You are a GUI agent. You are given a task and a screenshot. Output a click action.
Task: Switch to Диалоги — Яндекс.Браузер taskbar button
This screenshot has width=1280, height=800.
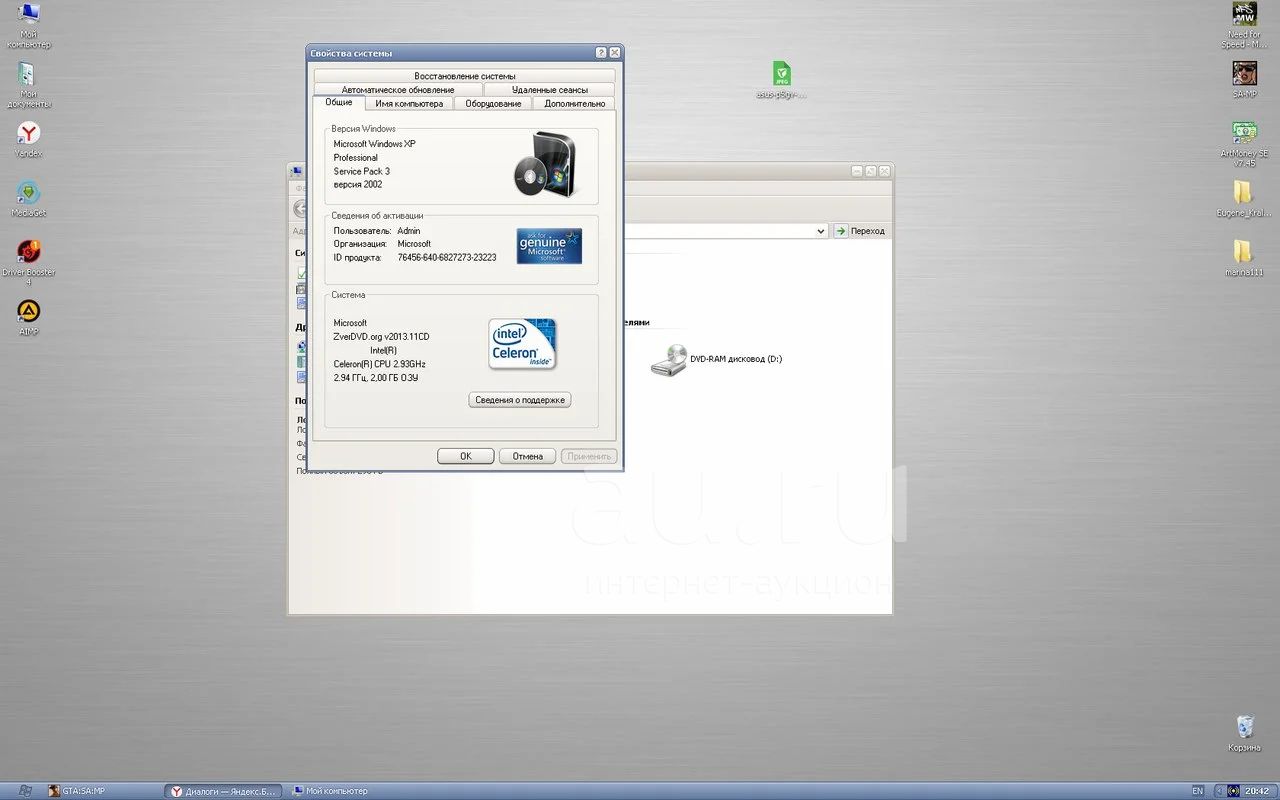coord(223,791)
